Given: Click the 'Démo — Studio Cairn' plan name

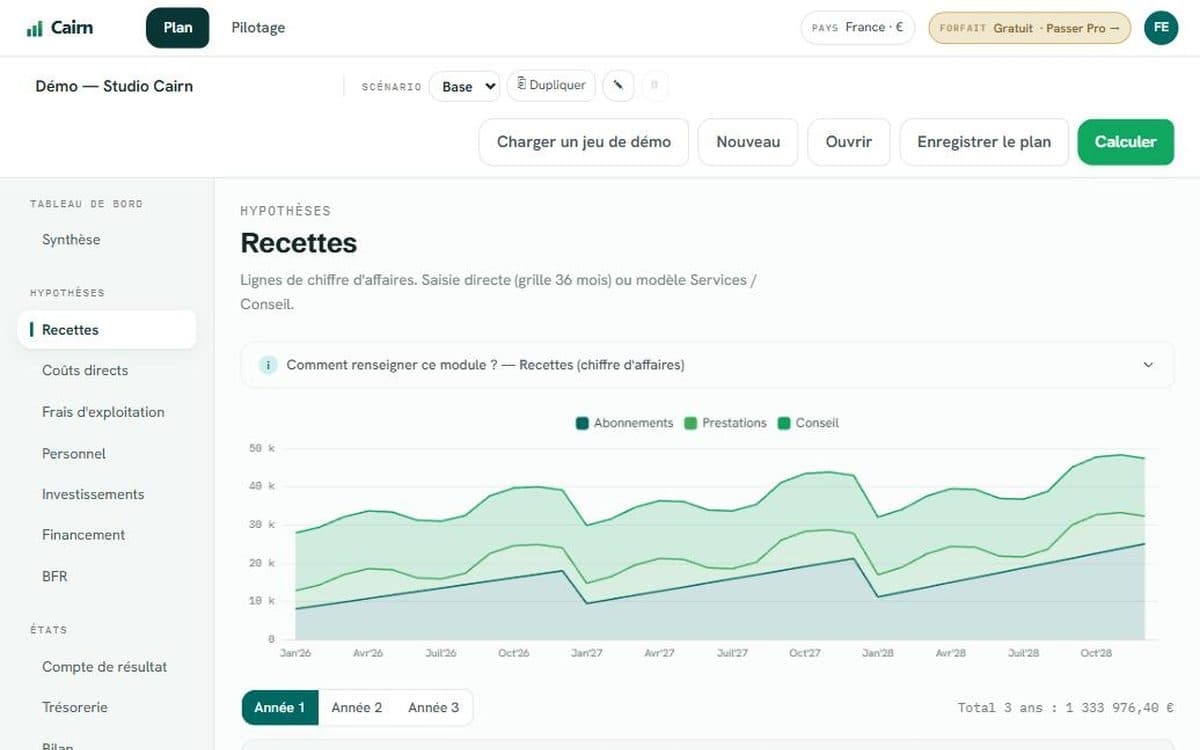Looking at the screenshot, I should (114, 86).
